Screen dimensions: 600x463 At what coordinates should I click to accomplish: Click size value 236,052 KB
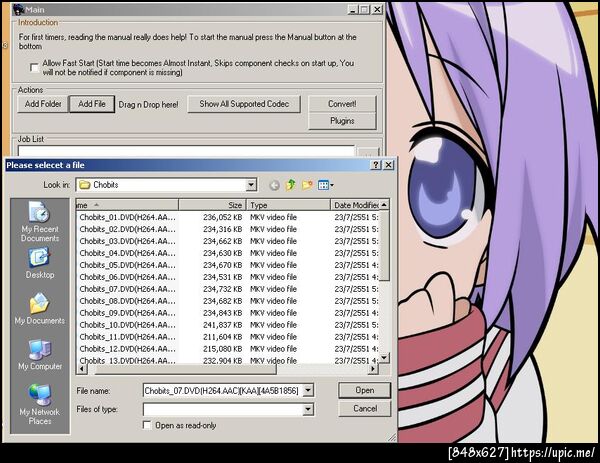click(222, 217)
